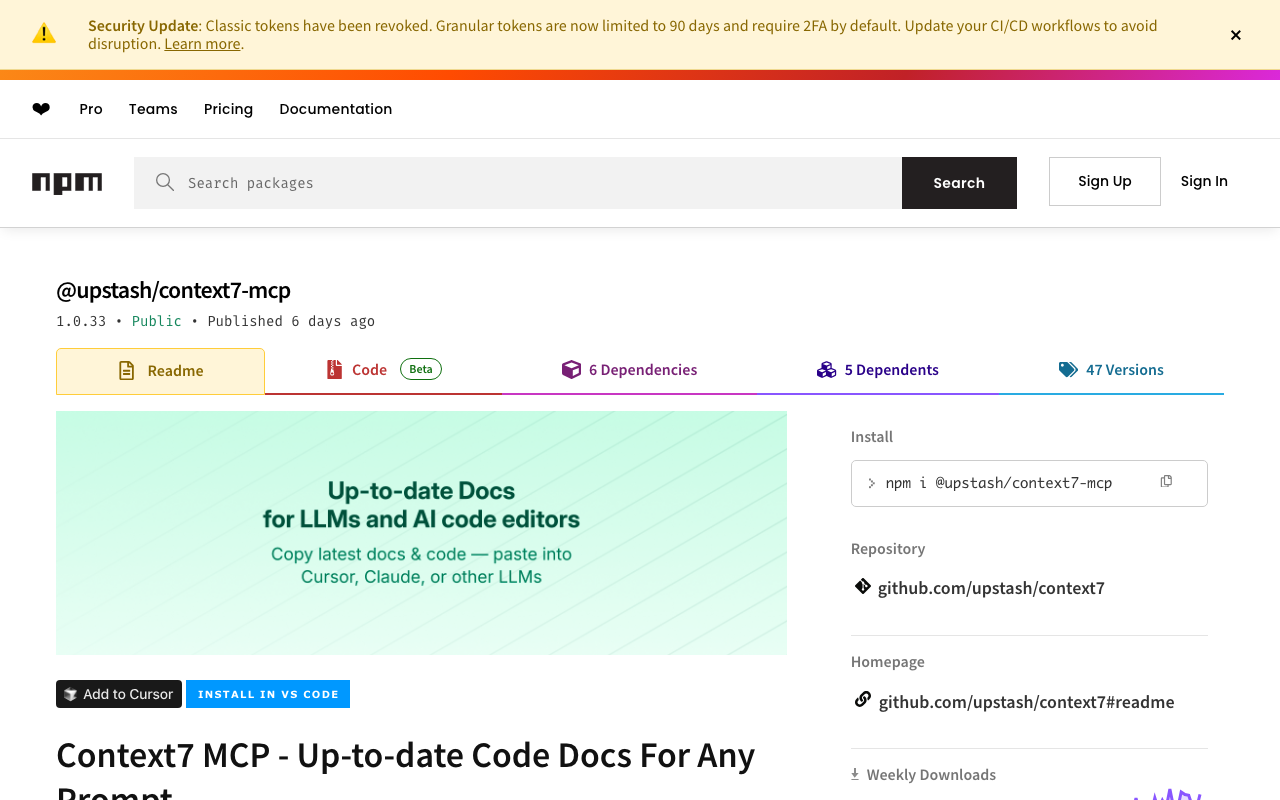The width and height of the screenshot is (1280, 800).
Task: Click the Cursor cube logo icon
Action: 71,694
